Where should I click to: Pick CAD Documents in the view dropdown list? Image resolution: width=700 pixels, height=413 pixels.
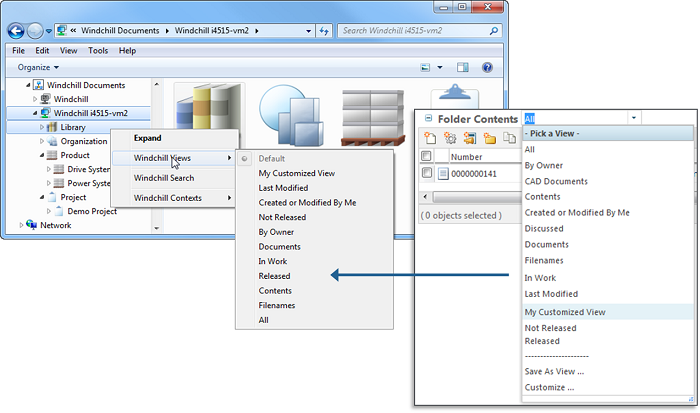pos(556,181)
